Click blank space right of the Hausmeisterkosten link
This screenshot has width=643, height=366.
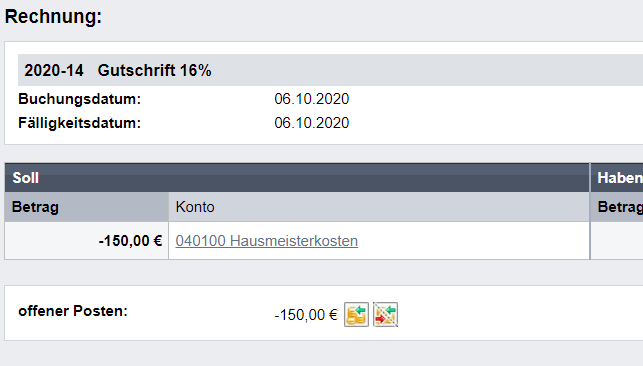click(472, 241)
